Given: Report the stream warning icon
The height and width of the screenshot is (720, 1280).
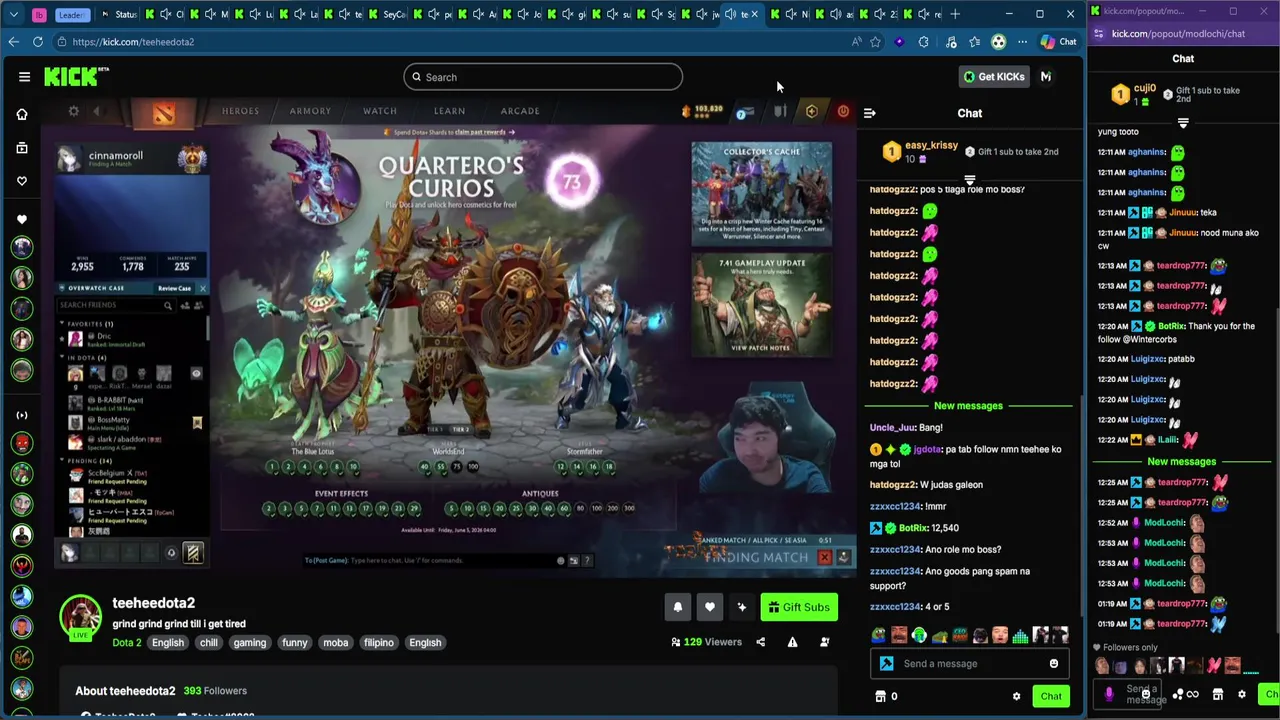Looking at the screenshot, I should pos(792,642).
